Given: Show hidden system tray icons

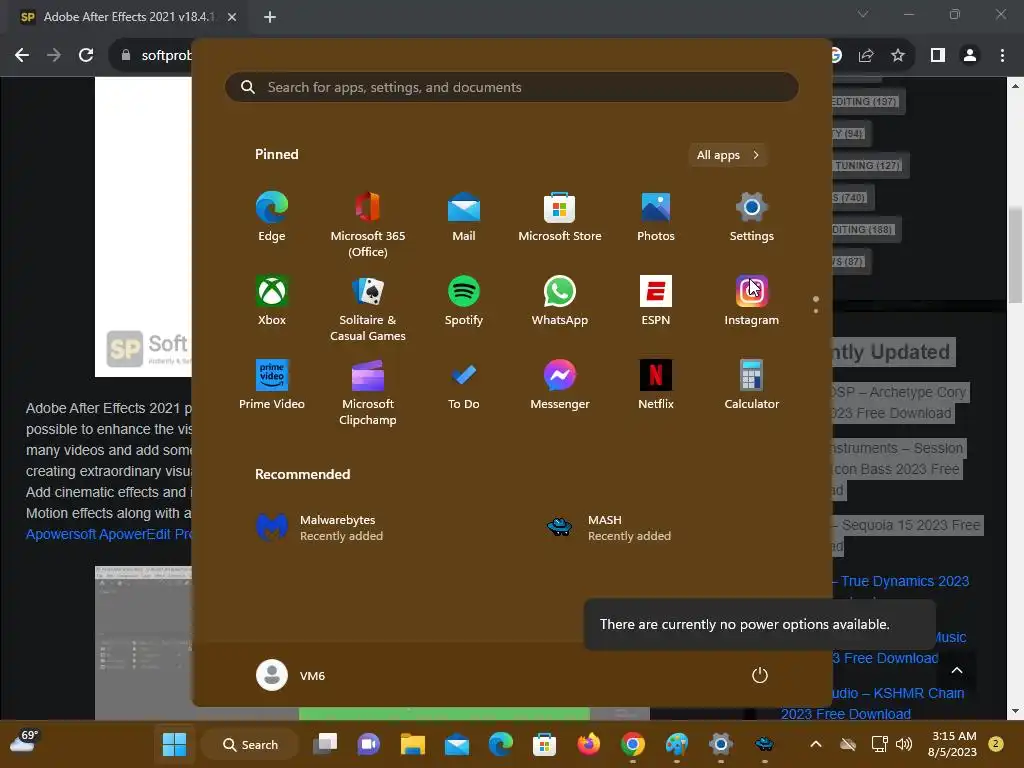Looking at the screenshot, I should (x=816, y=744).
